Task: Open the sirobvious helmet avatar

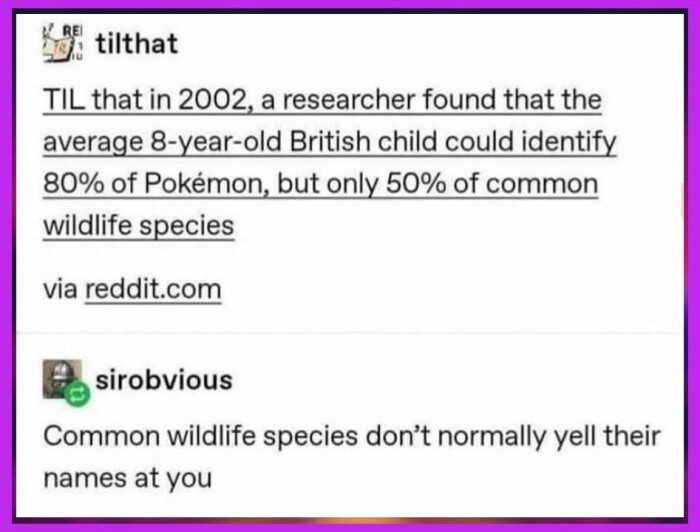Action: [x=62, y=379]
